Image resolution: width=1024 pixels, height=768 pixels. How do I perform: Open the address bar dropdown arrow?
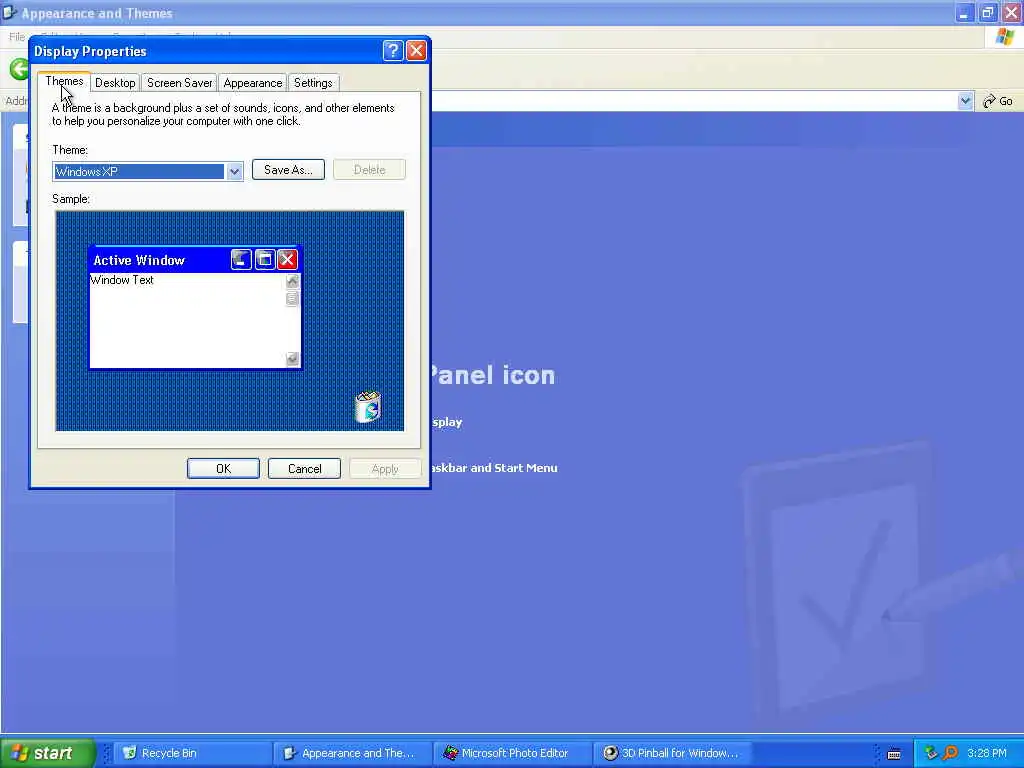pos(965,101)
